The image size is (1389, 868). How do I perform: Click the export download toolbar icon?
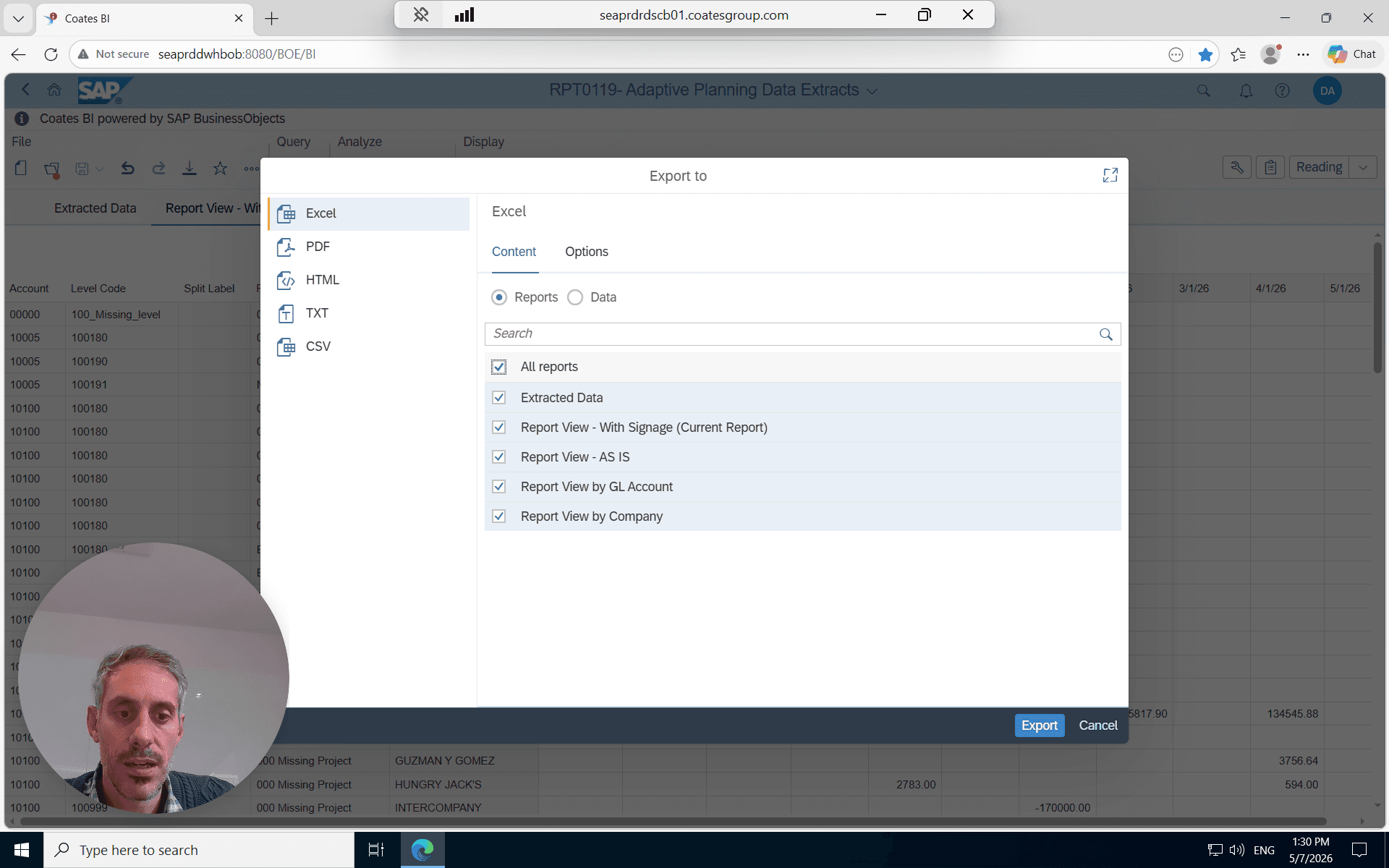click(x=189, y=169)
